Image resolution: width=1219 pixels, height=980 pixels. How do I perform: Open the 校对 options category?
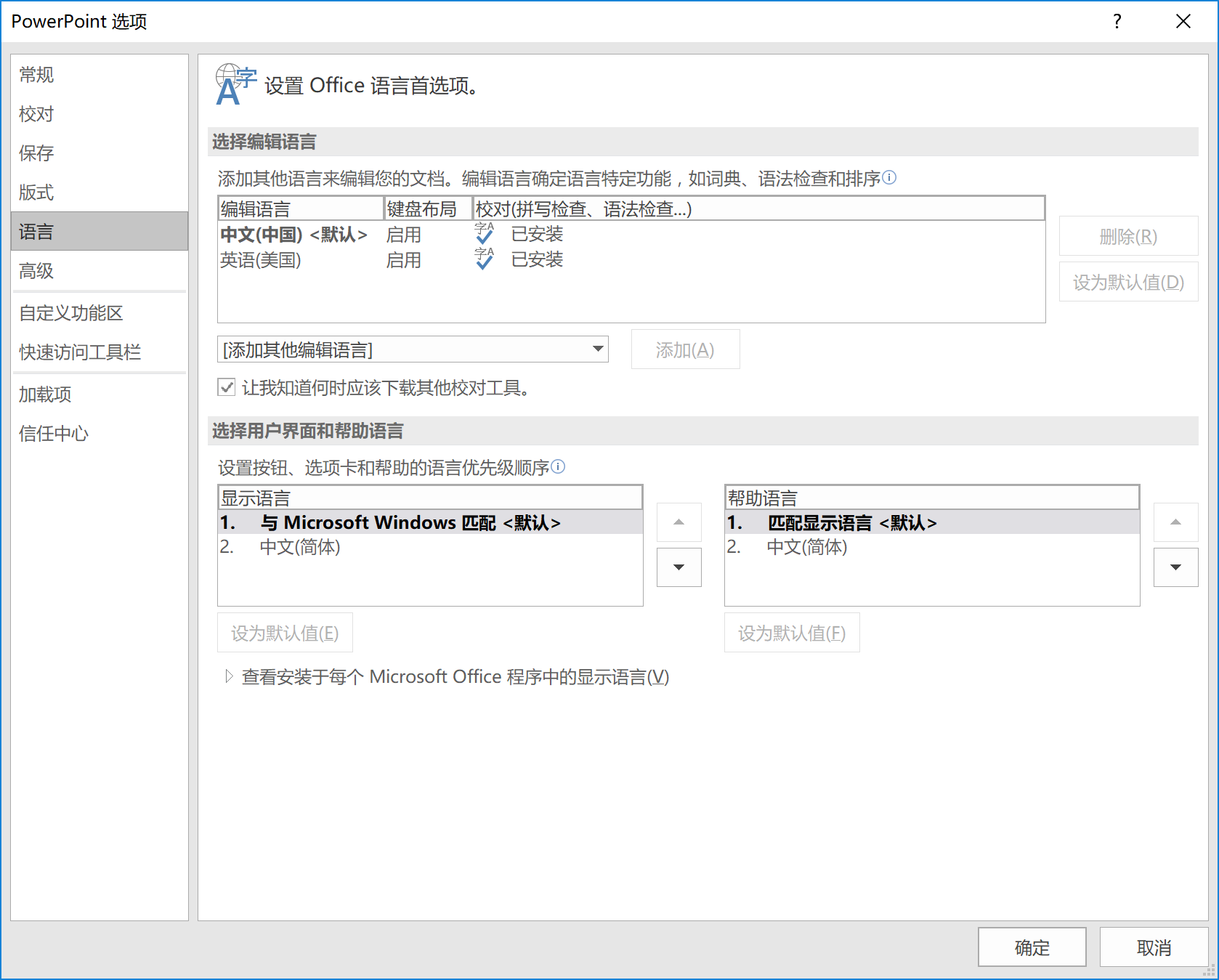coord(100,113)
